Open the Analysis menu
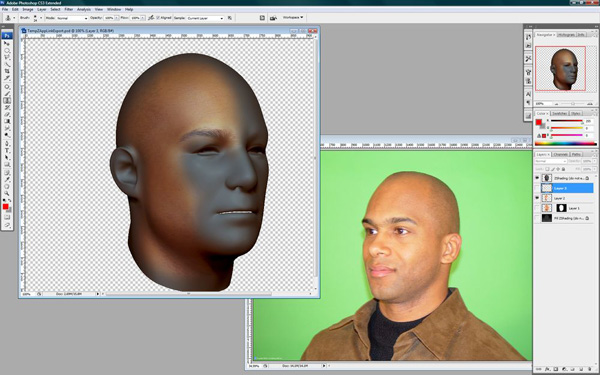This screenshot has height=375, width=600. (x=84, y=9)
